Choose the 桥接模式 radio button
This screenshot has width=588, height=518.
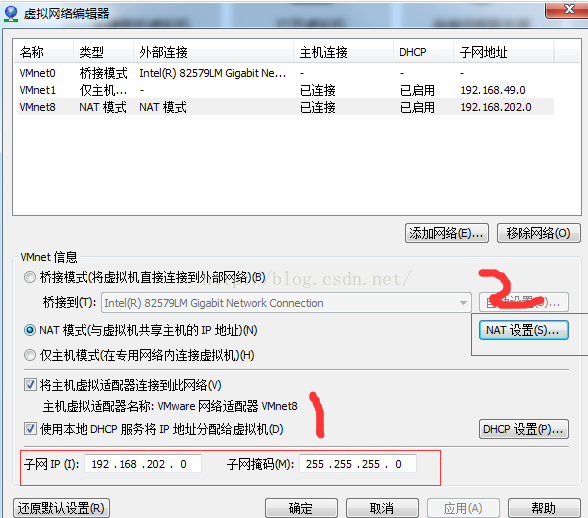coord(30,278)
